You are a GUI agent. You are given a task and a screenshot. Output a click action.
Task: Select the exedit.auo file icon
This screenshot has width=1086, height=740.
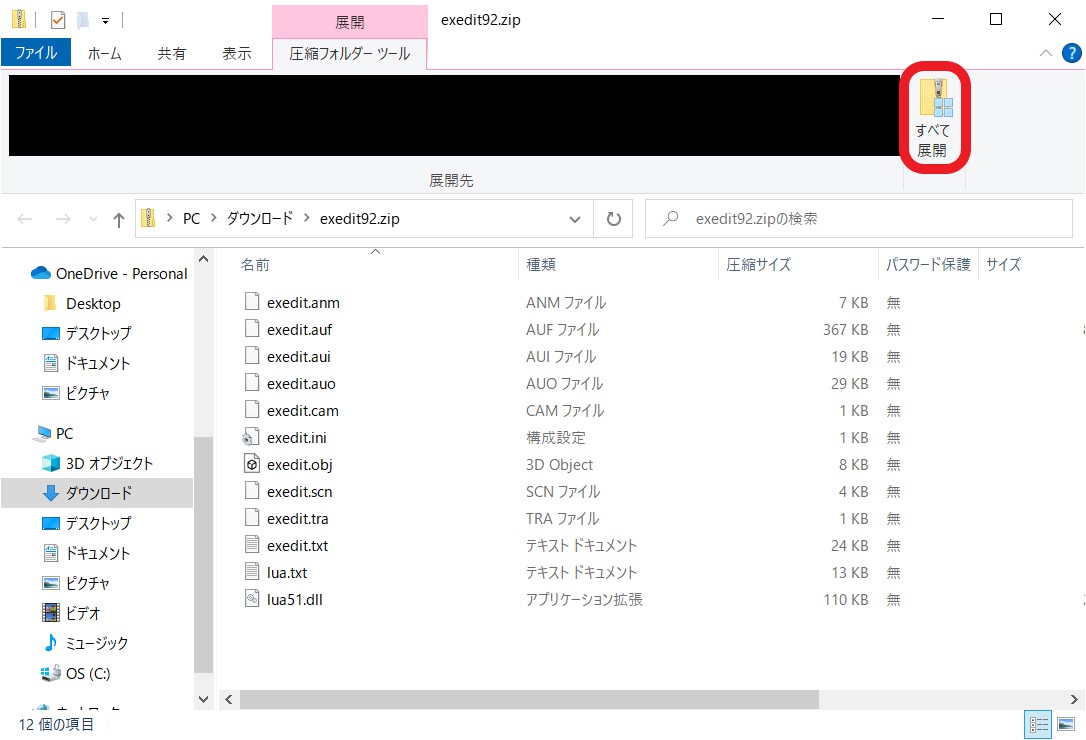point(252,382)
